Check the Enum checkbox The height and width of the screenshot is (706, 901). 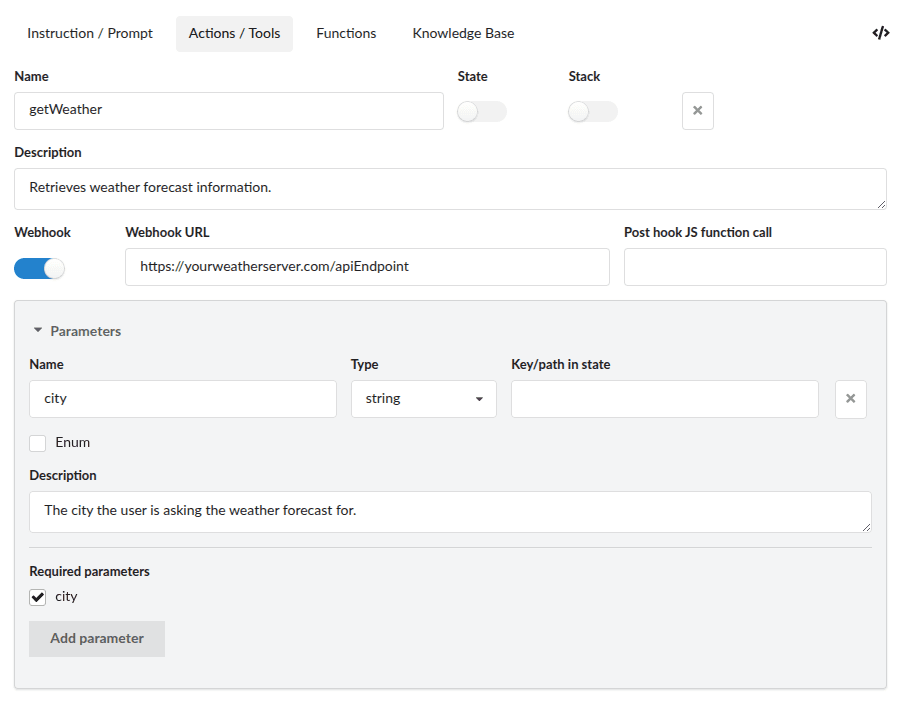pyautogui.click(x=38, y=443)
